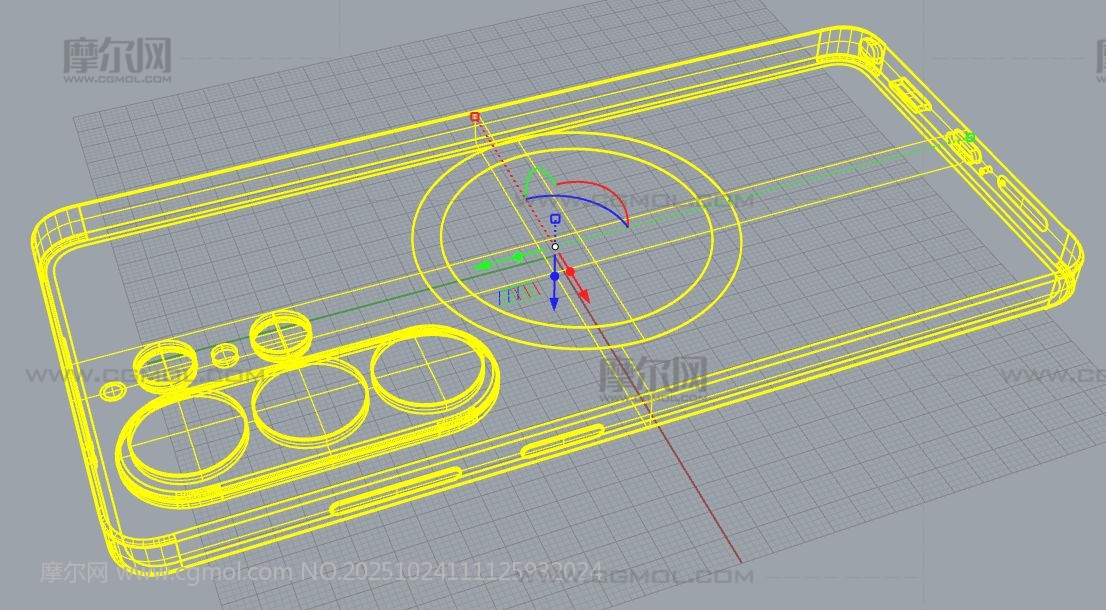The height and width of the screenshot is (610, 1106).
Task: Click the red round scale handle on gumball
Action: (570, 271)
